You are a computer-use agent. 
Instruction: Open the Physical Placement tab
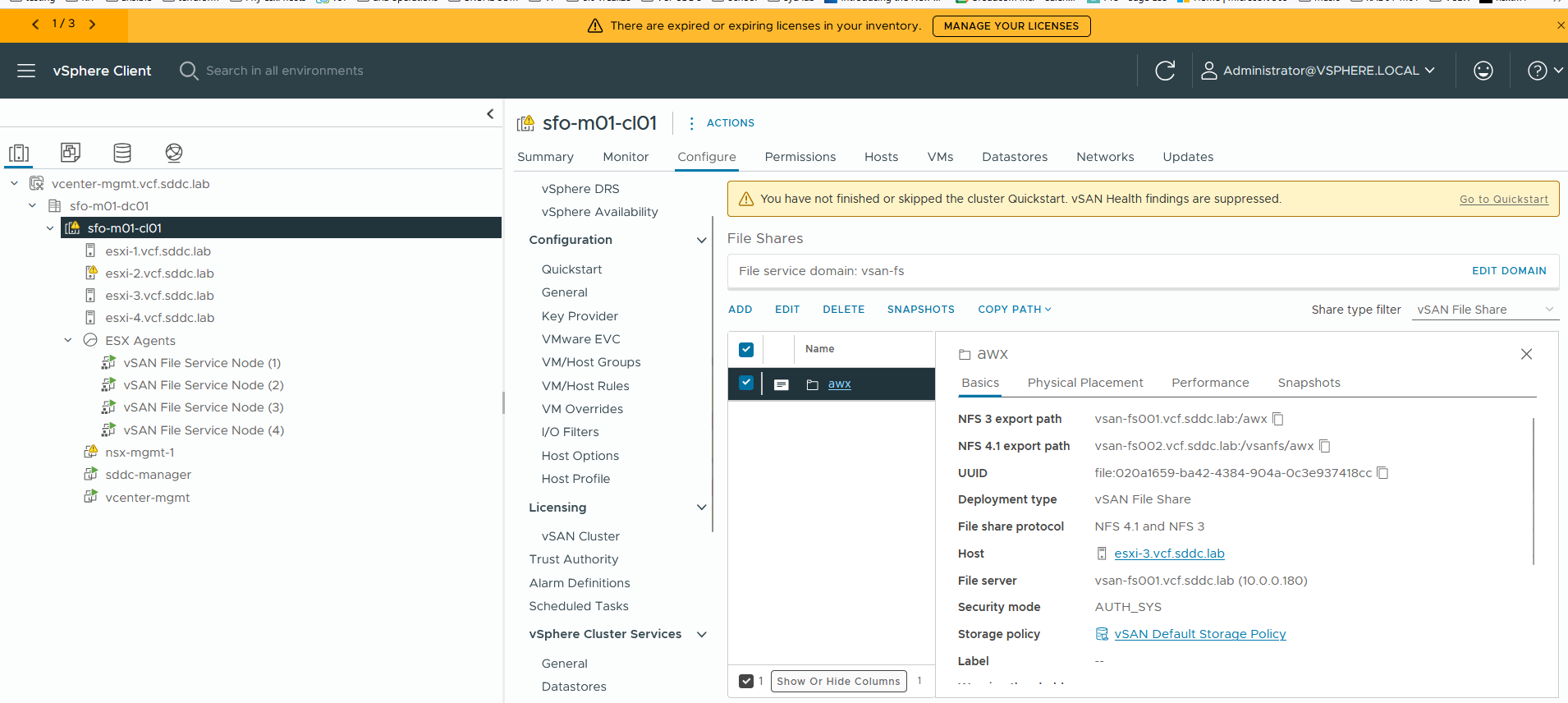click(1084, 383)
